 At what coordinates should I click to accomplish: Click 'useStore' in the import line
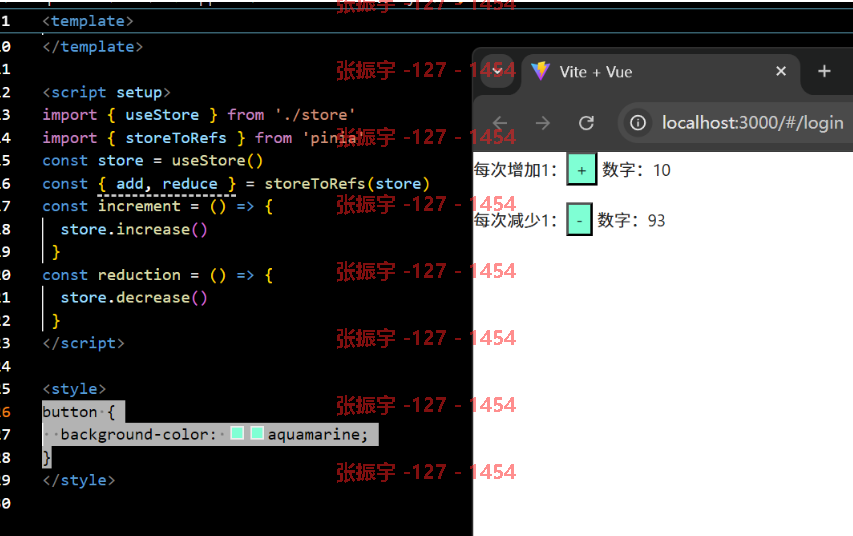[x=162, y=115]
